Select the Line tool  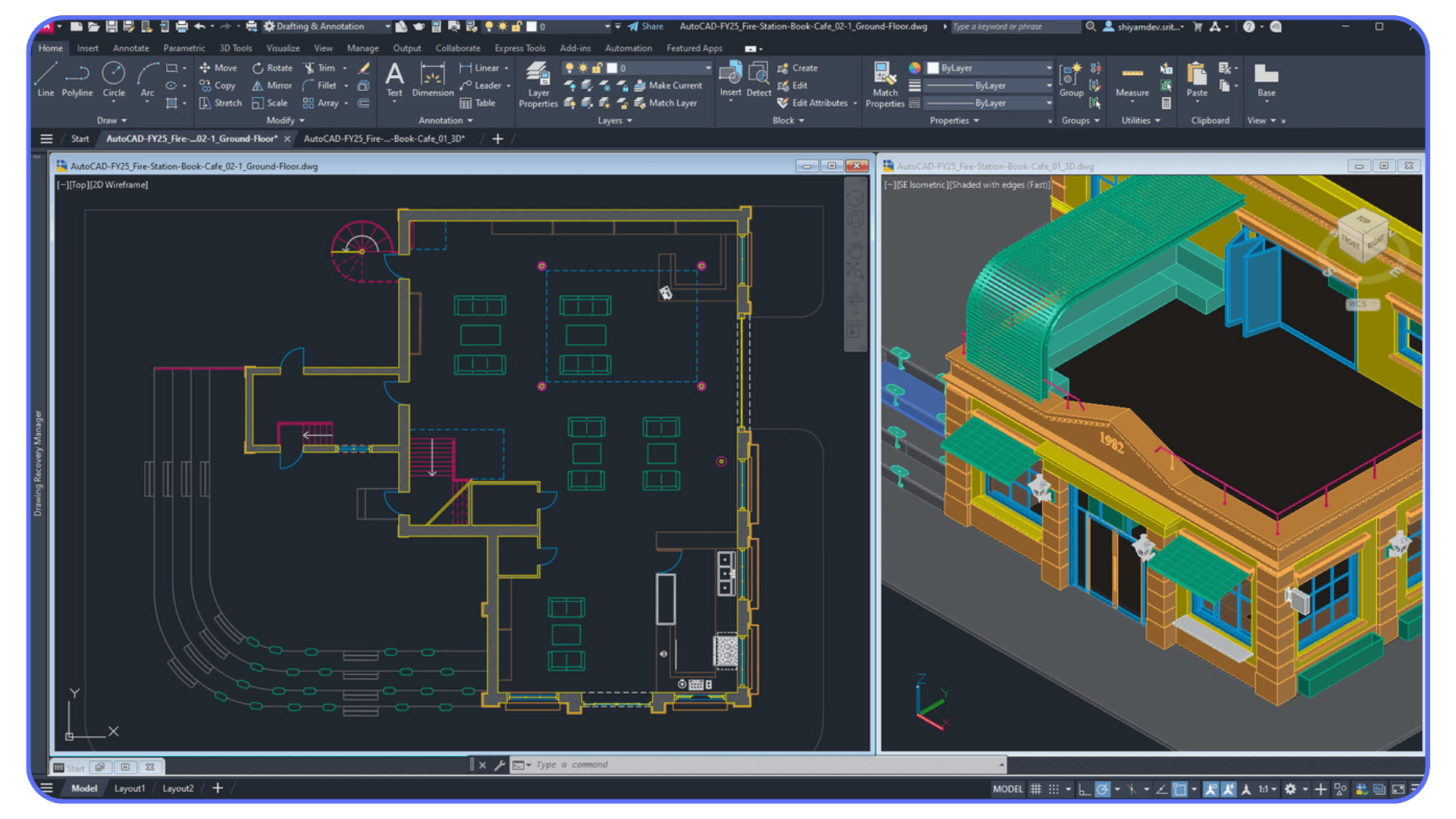point(45,80)
